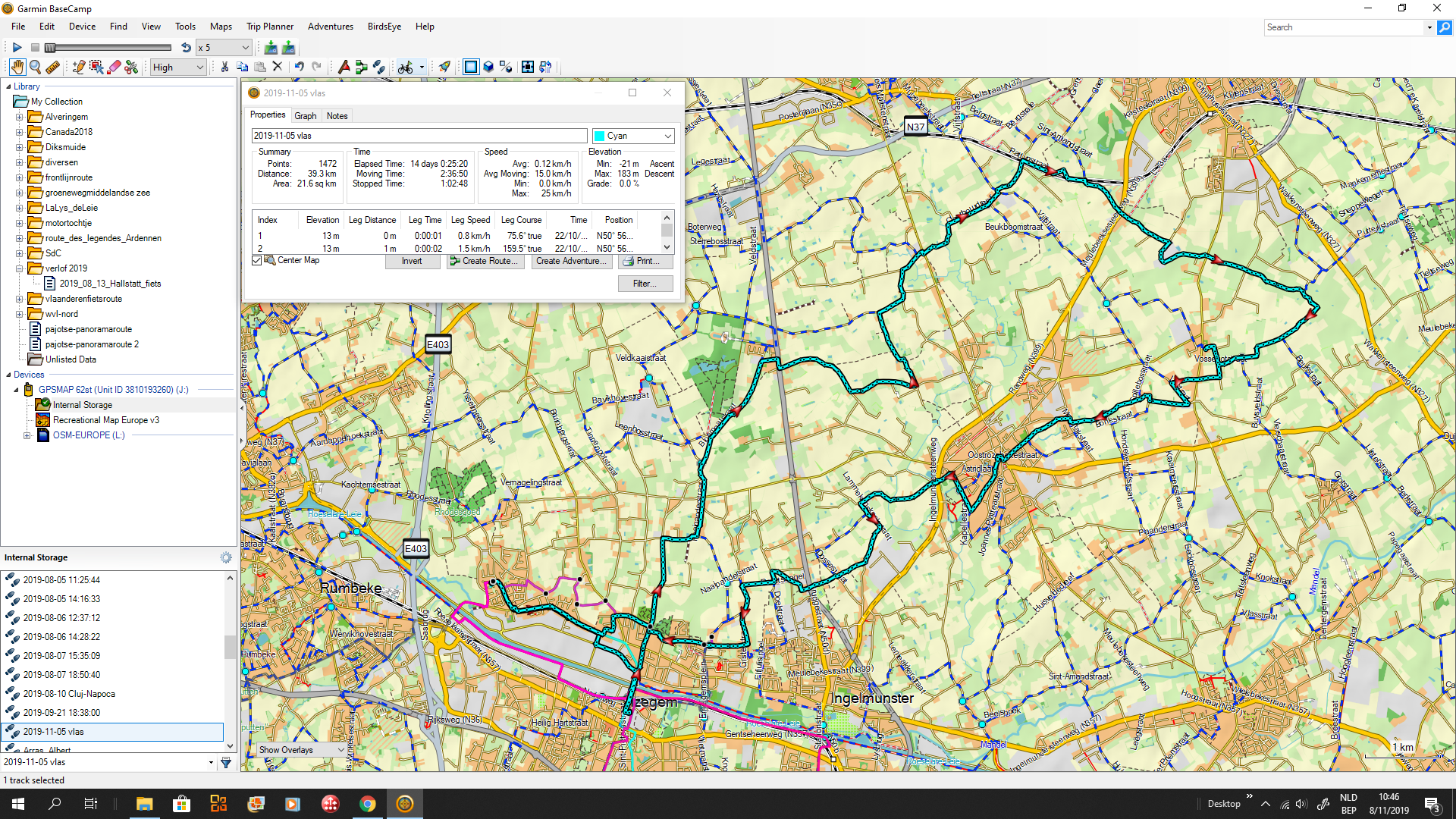Screen dimensions: 1456x819
Task: Open the BirdsEye menu
Action: coord(384,27)
